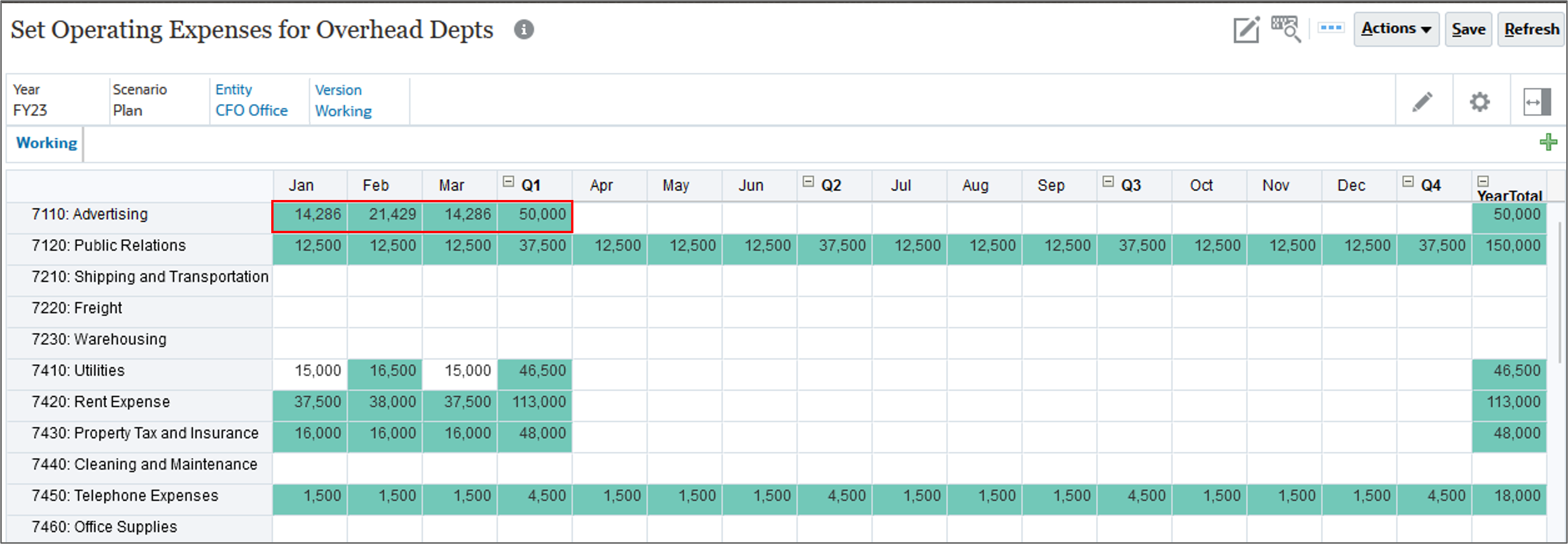This screenshot has width=1568, height=544.
Task: Collapse the YearTotal column group
Action: (1483, 180)
